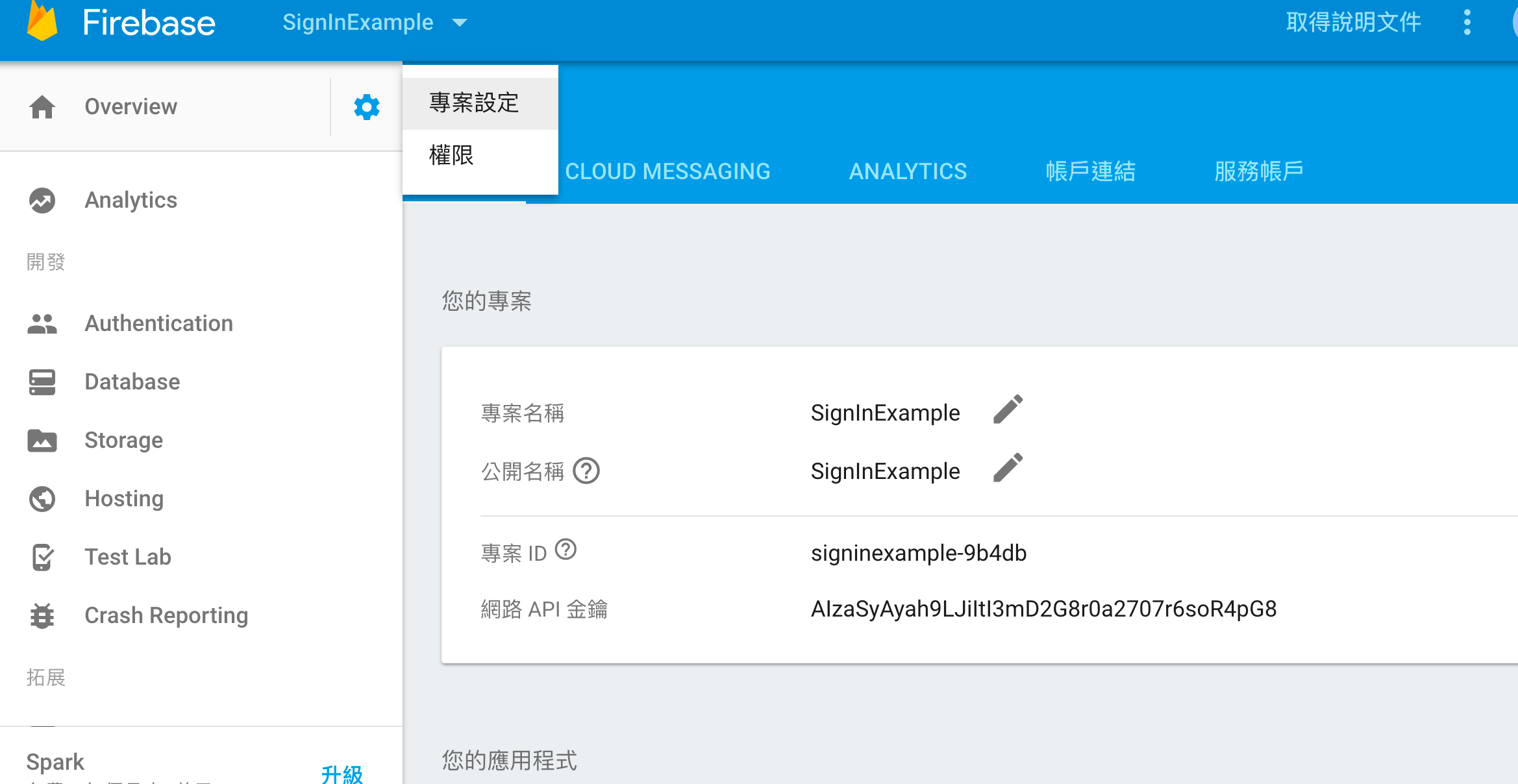The image size is (1518, 784).
Task: Switch to the ANALYTICS tab
Action: [x=908, y=171]
